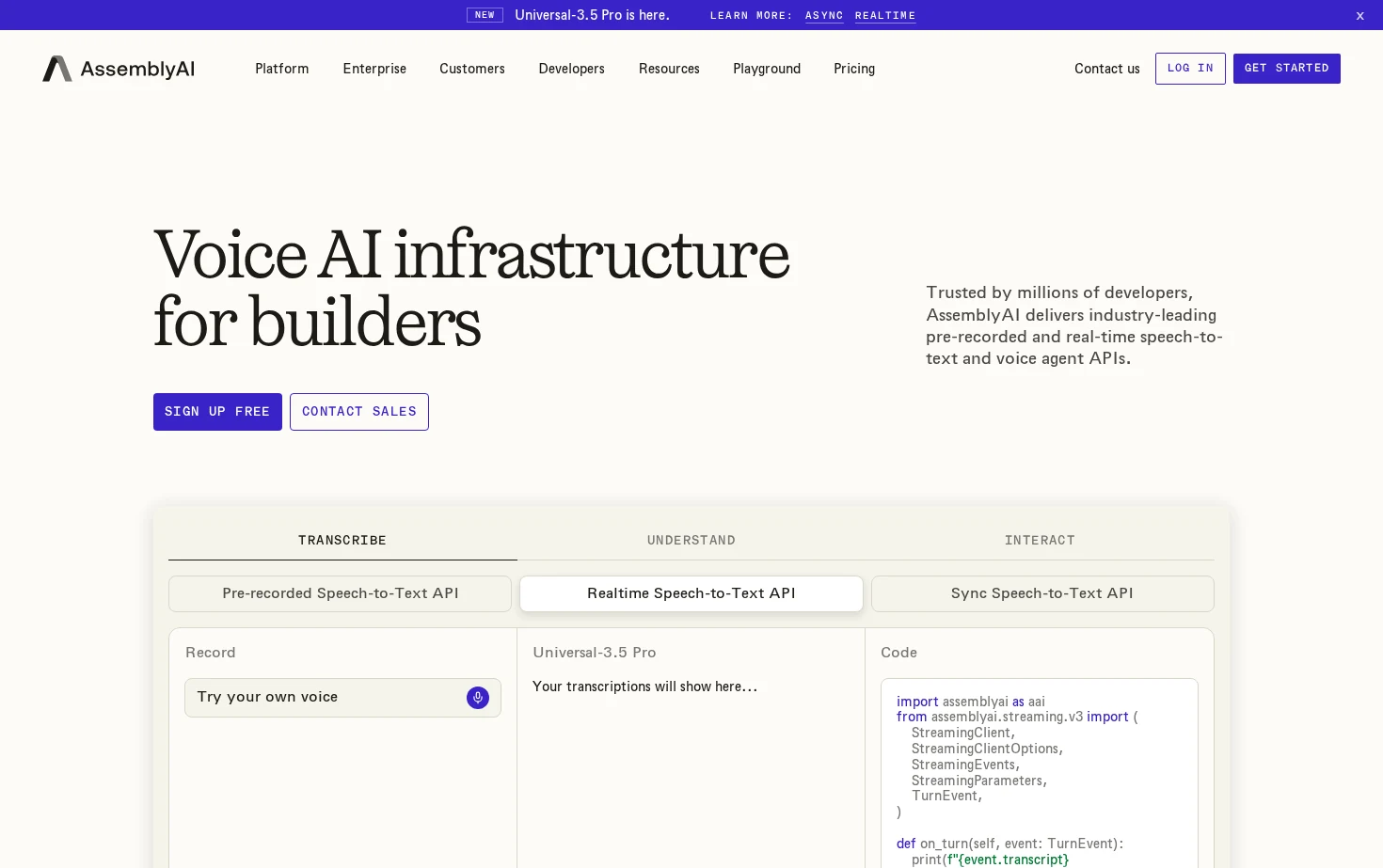Click the GET STARTED button
The image size is (1383, 868).
point(1287,69)
